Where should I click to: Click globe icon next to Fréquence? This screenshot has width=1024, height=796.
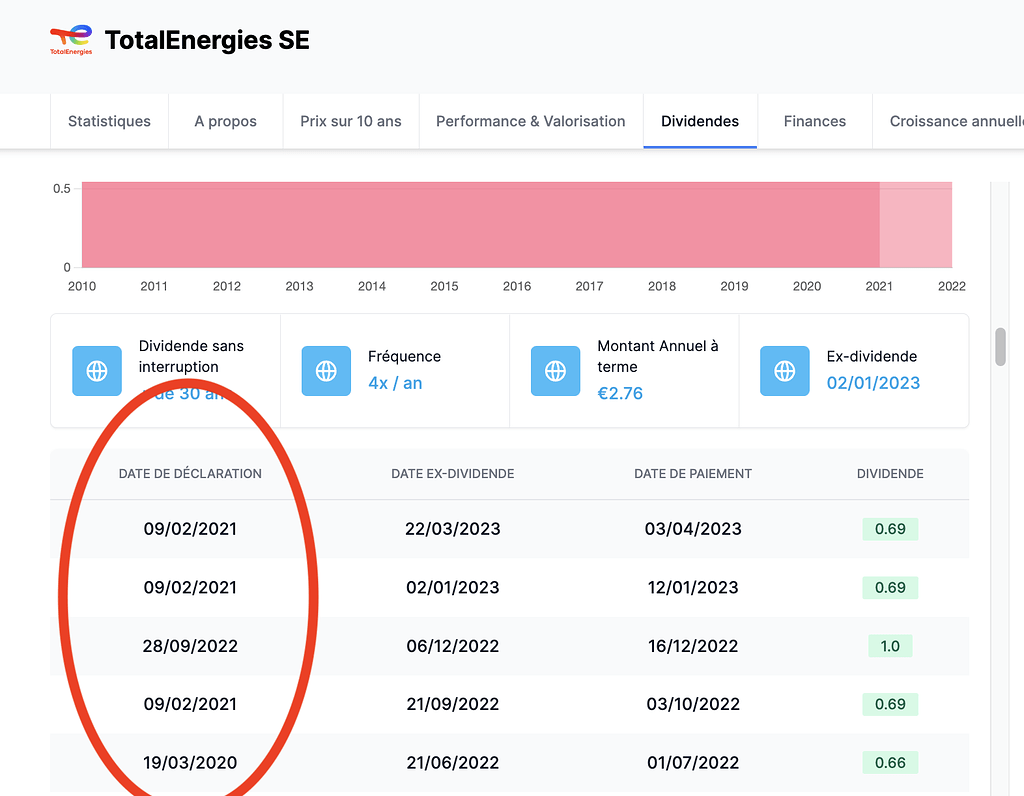tap(326, 371)
